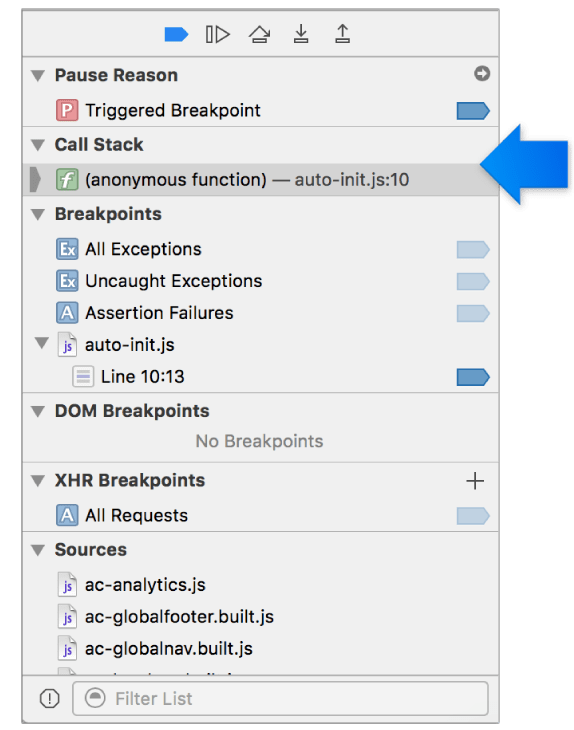Toggle the all-breakpoints button in toolbar
This screenshot has width=574, height=730.
pyautogui.click(x=176, y=34)
